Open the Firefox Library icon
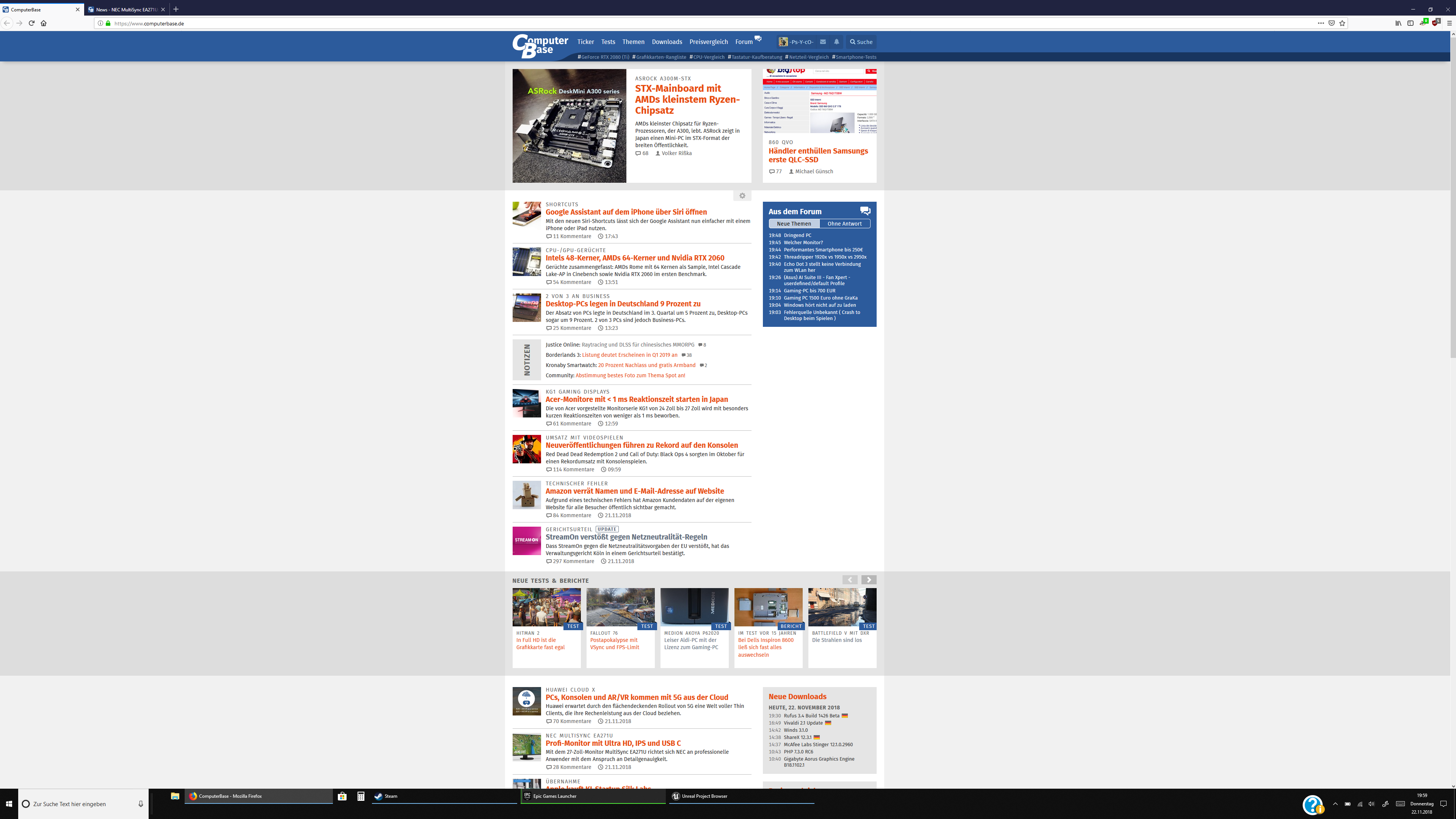 click(x=1398, y=23)
